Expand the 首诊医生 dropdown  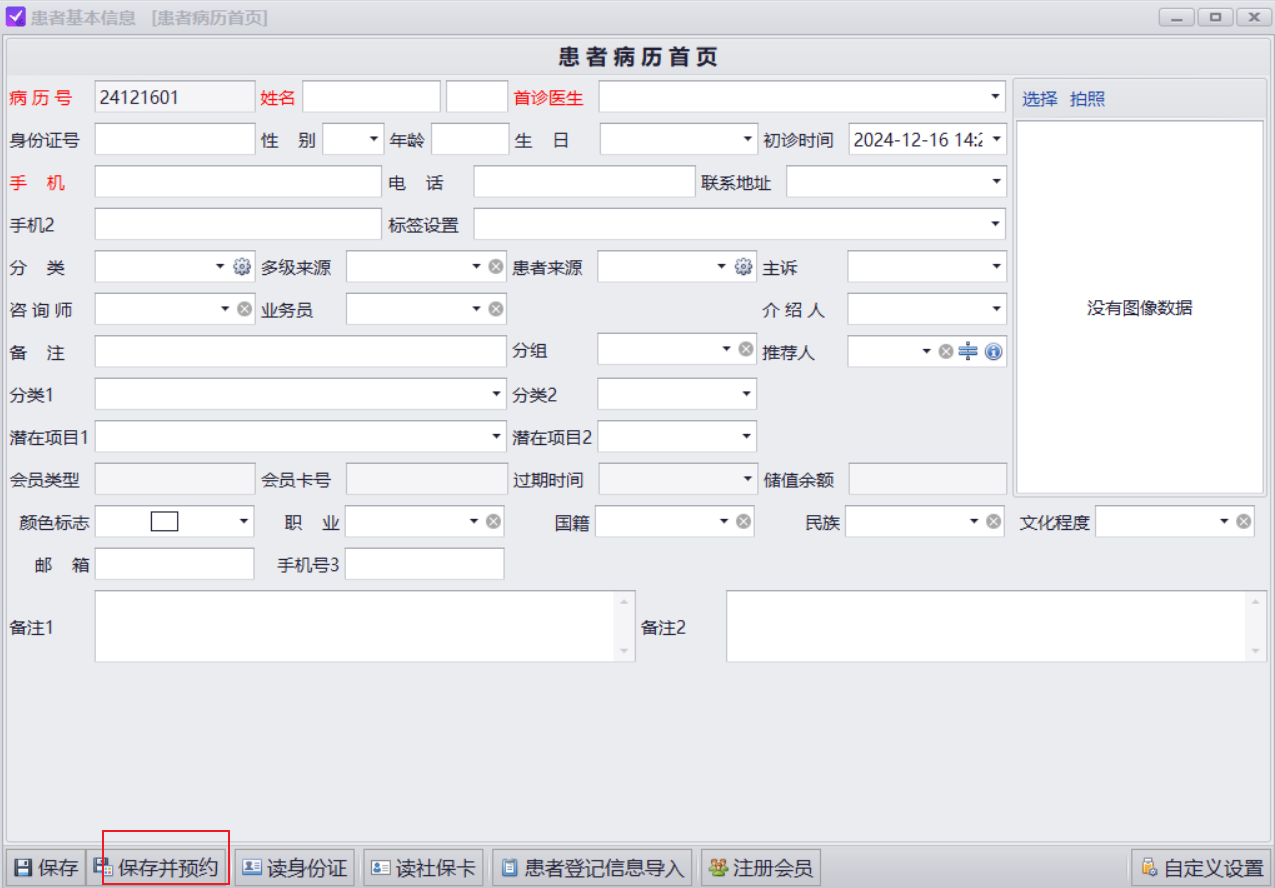coord(996,97)
